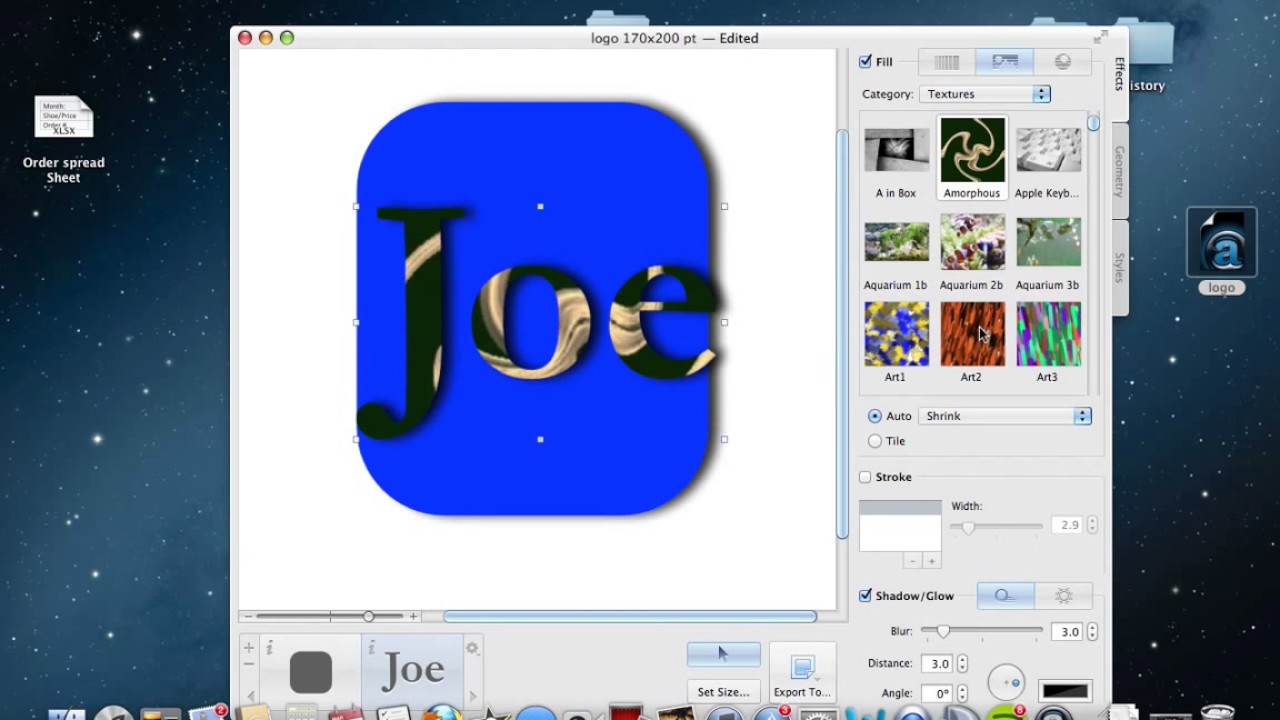Select the Art2 texture

pyautogui.click(x=972, y=343)
